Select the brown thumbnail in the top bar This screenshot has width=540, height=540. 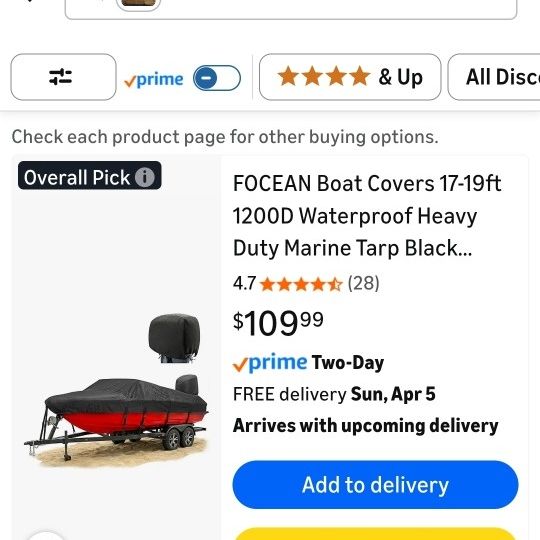pos(138,5)
